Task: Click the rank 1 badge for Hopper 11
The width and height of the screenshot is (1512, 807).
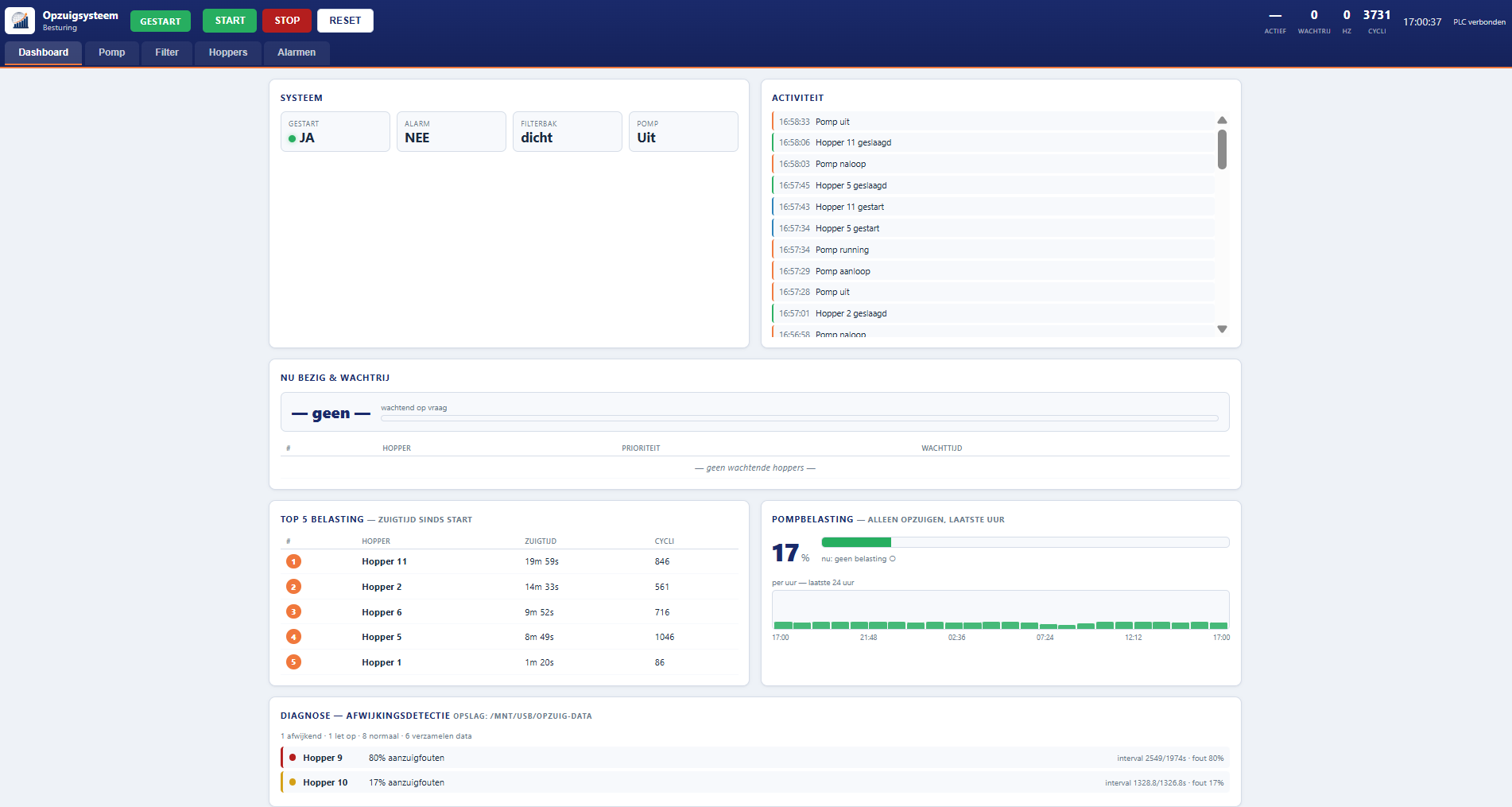Action: [293, 561]
